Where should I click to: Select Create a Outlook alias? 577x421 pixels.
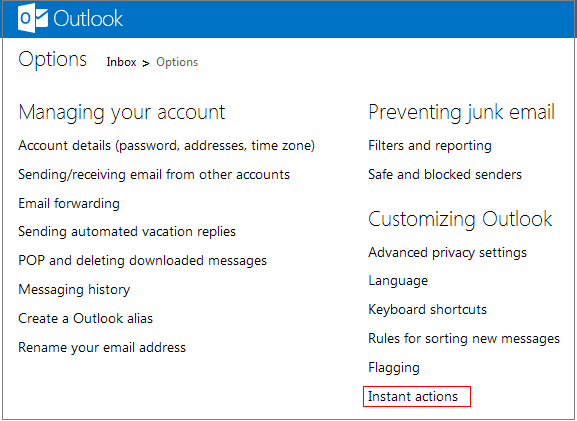coord(85,318)
